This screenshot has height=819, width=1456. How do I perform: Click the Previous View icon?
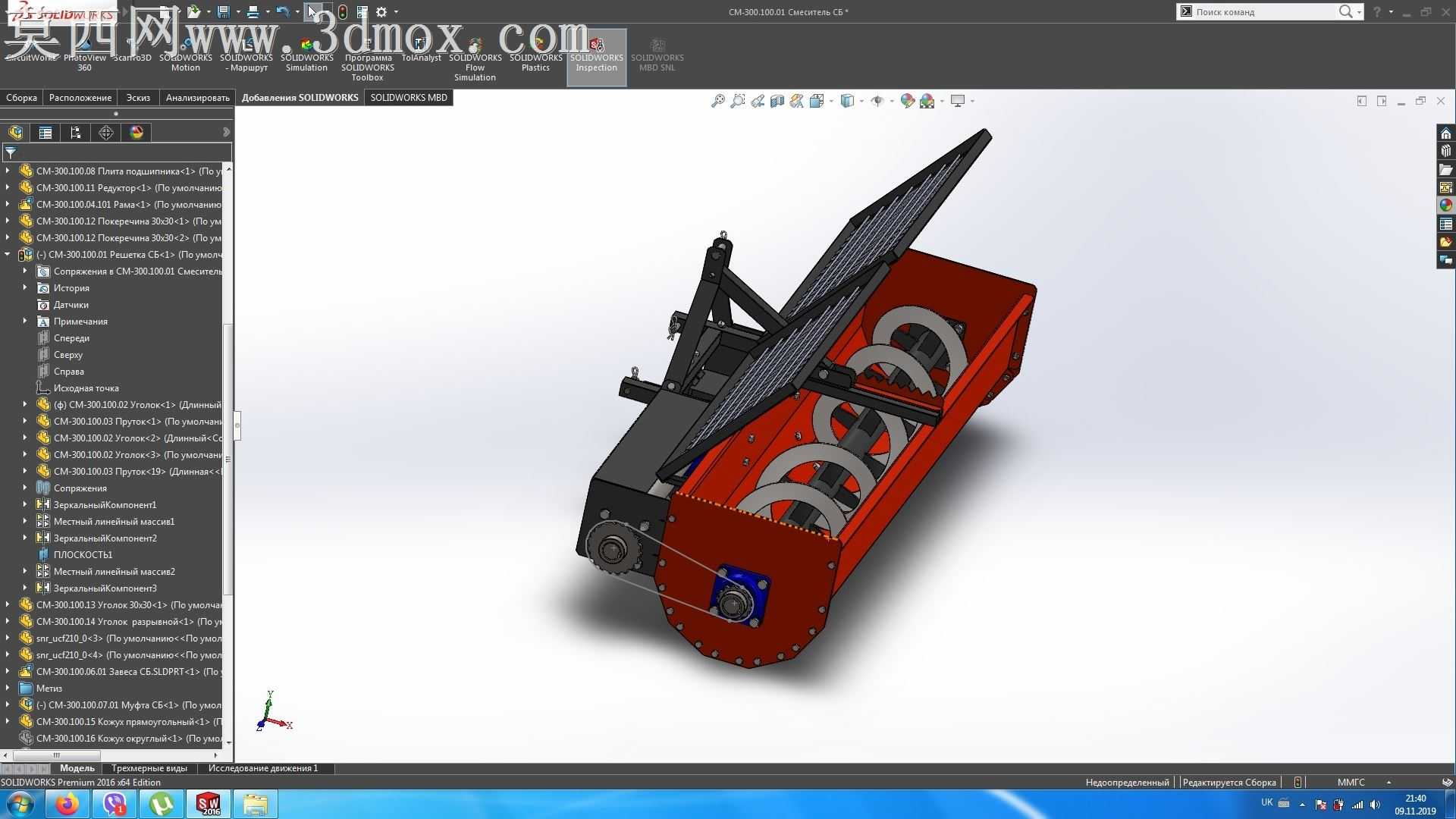tap(757, 101)
